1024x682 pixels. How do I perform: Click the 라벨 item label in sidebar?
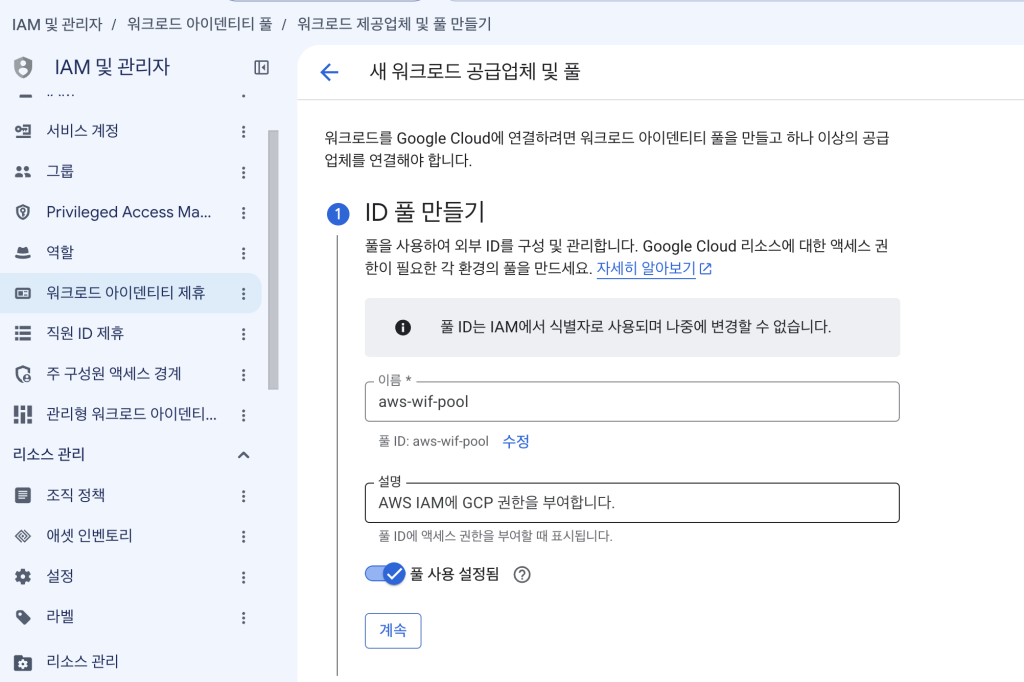click(60, 617)
